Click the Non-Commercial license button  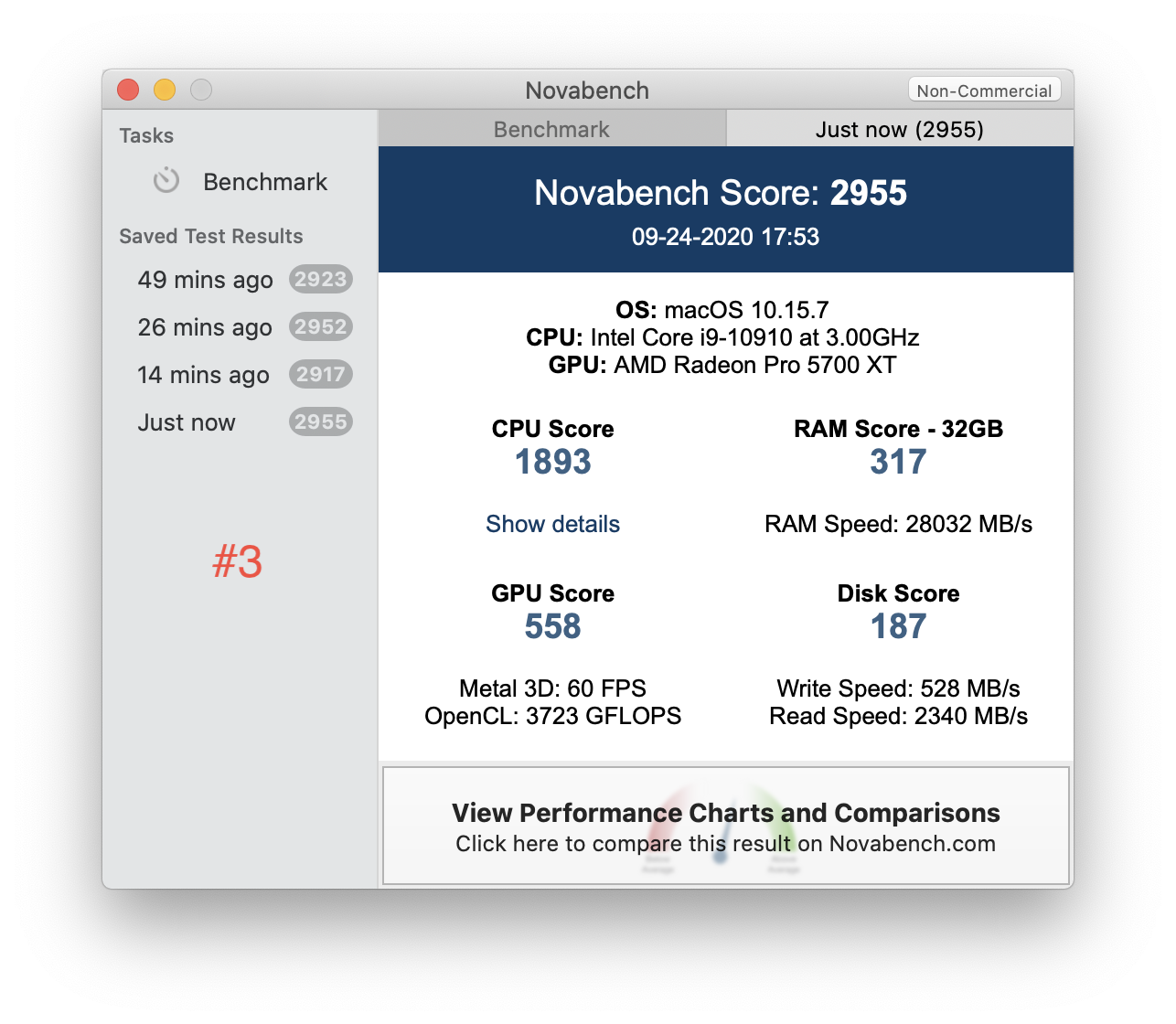984,90
